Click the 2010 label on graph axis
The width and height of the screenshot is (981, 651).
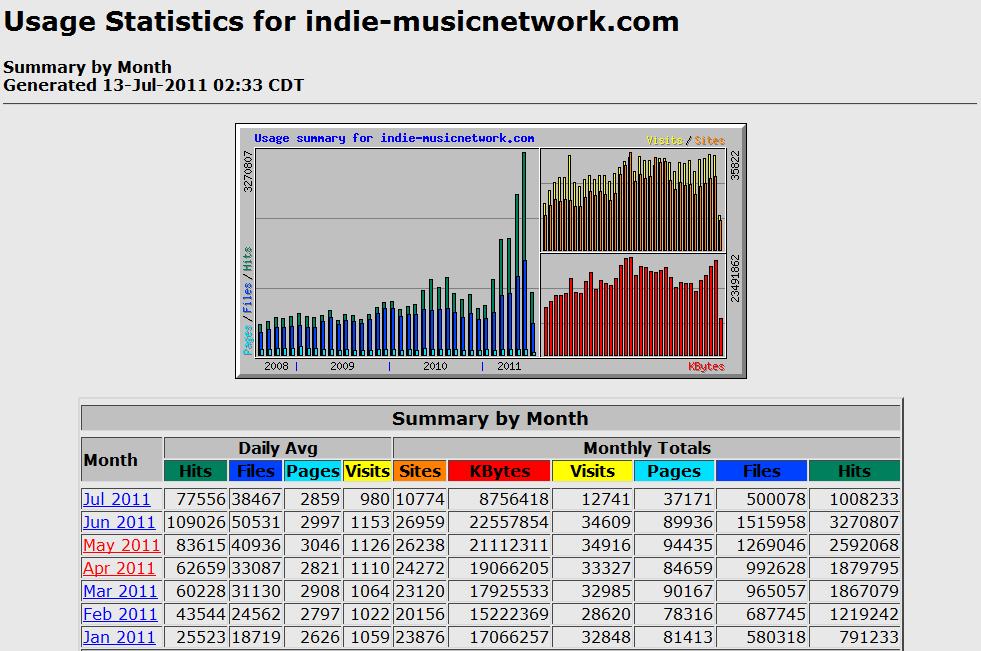click(x=435, y=366)
